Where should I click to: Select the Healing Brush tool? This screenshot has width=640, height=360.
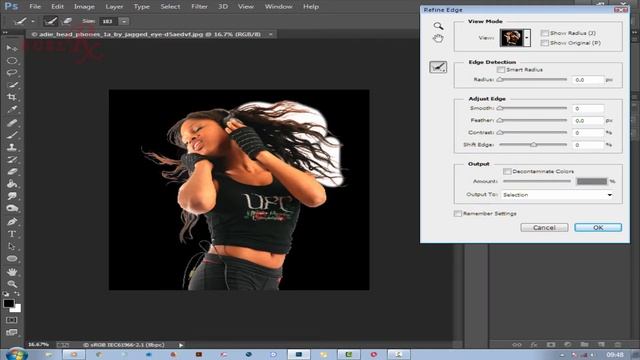click(11, 122)
